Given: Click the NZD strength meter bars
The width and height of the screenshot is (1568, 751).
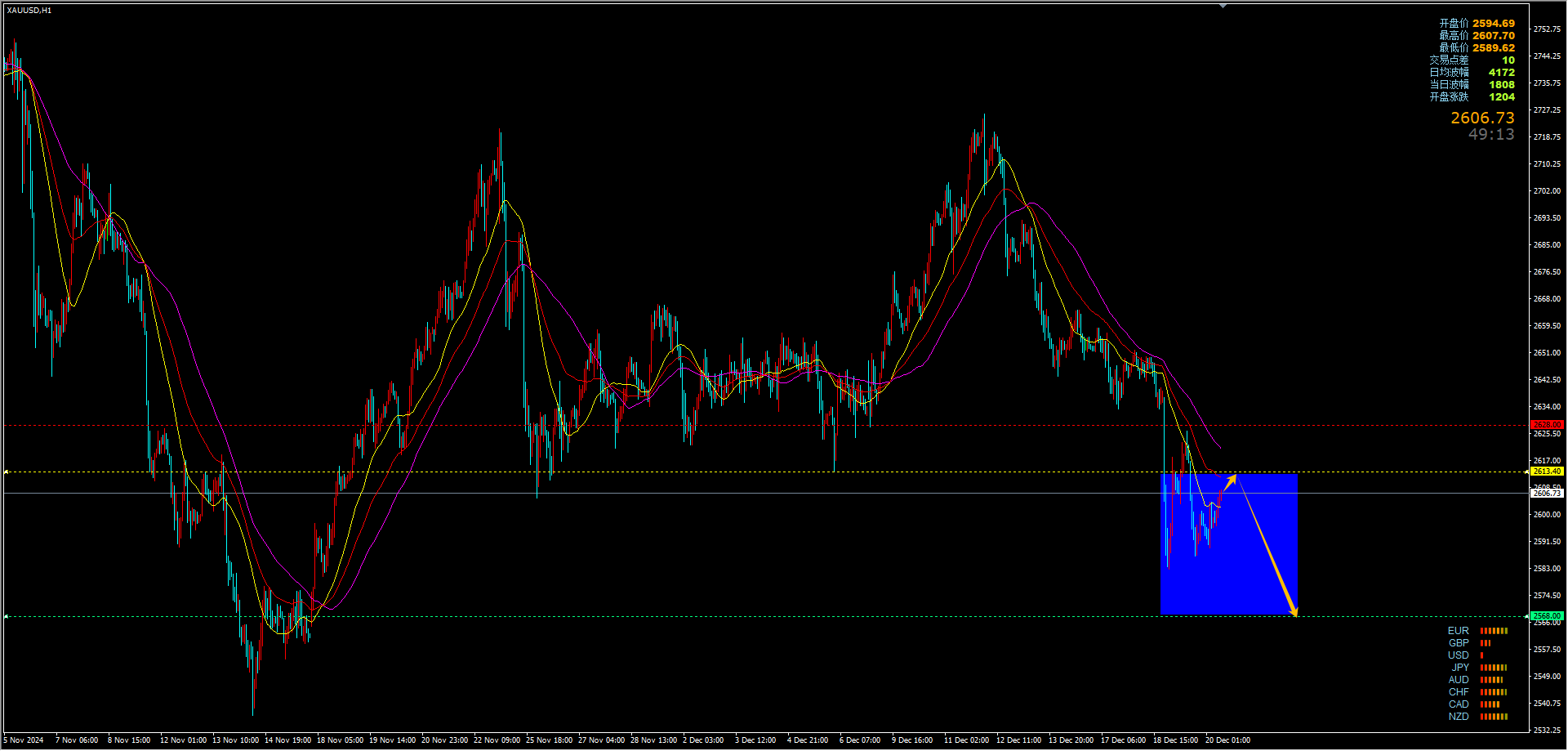Looking at the screenshot, I should point(1494,717).
